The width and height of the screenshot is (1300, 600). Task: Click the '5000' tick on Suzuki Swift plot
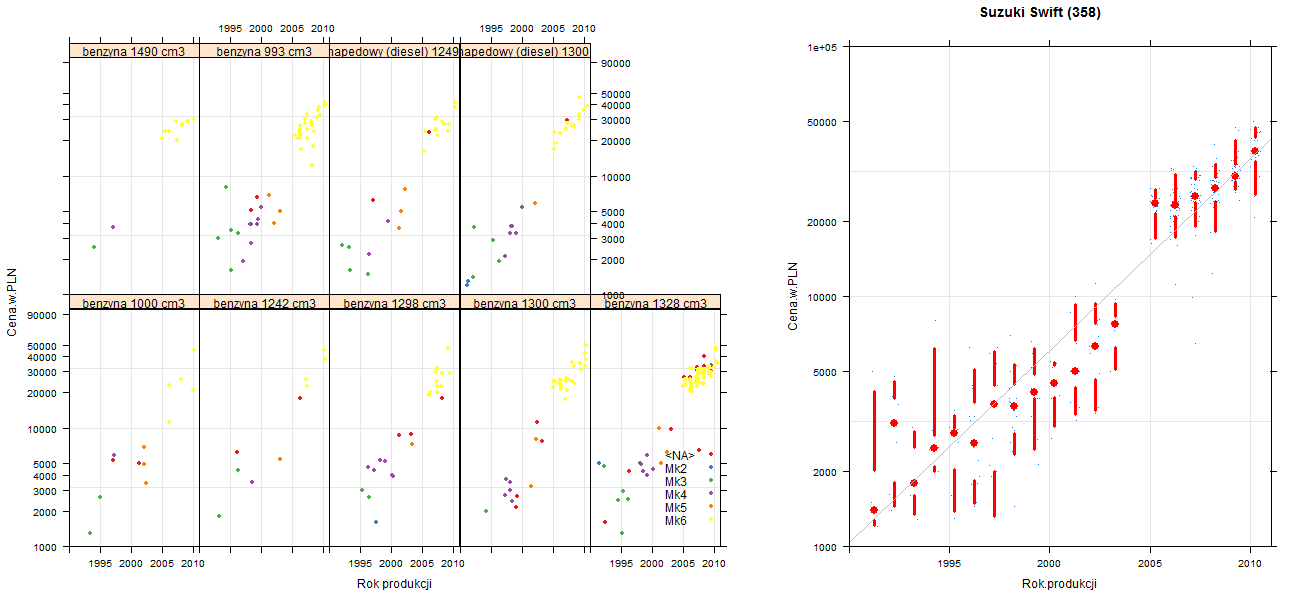click(826, 372)
